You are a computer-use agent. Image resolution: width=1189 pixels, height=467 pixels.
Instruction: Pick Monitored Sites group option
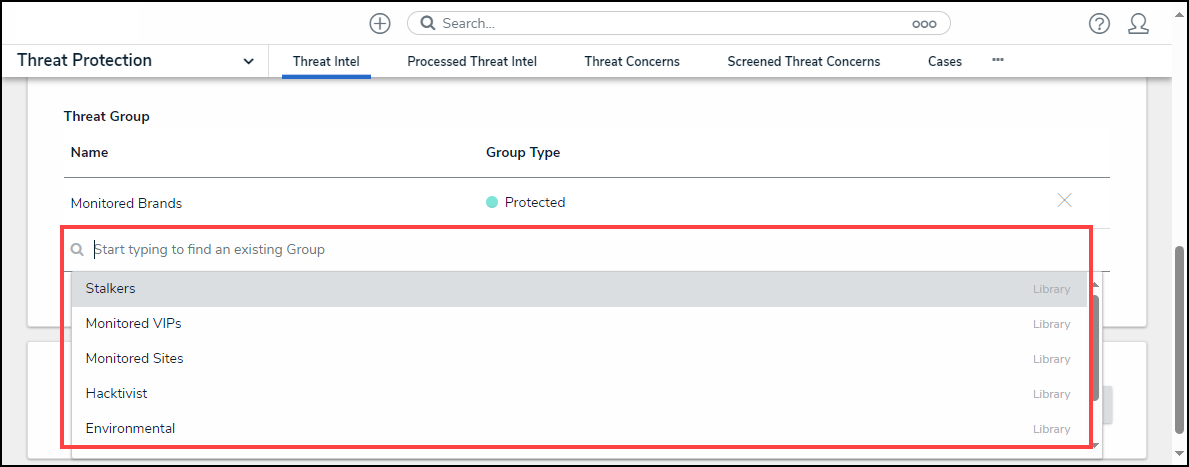tap(134, 358)
